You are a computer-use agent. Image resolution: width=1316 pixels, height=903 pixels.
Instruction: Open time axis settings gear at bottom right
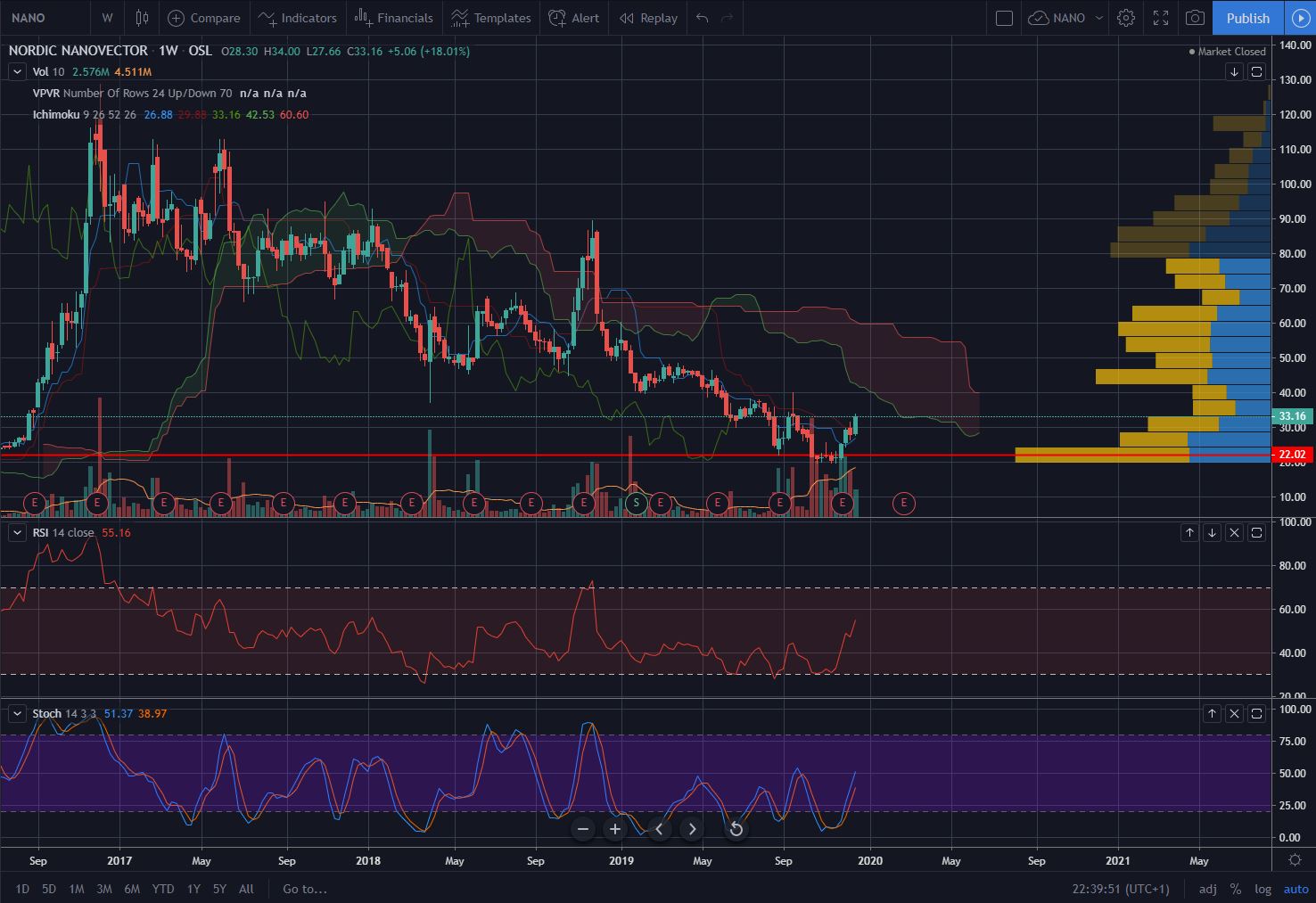(x=1295, y=860)
